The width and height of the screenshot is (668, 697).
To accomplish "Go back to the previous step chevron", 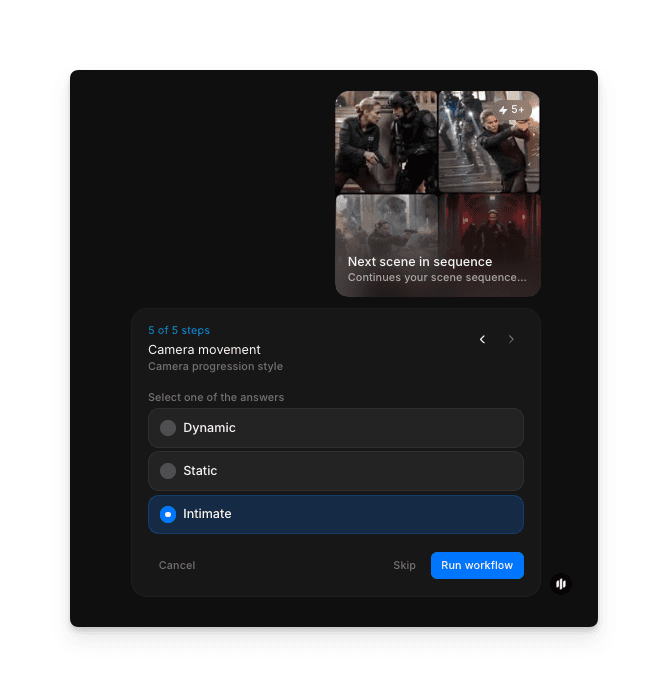I will pyautogui.click(x=482, y=340).
